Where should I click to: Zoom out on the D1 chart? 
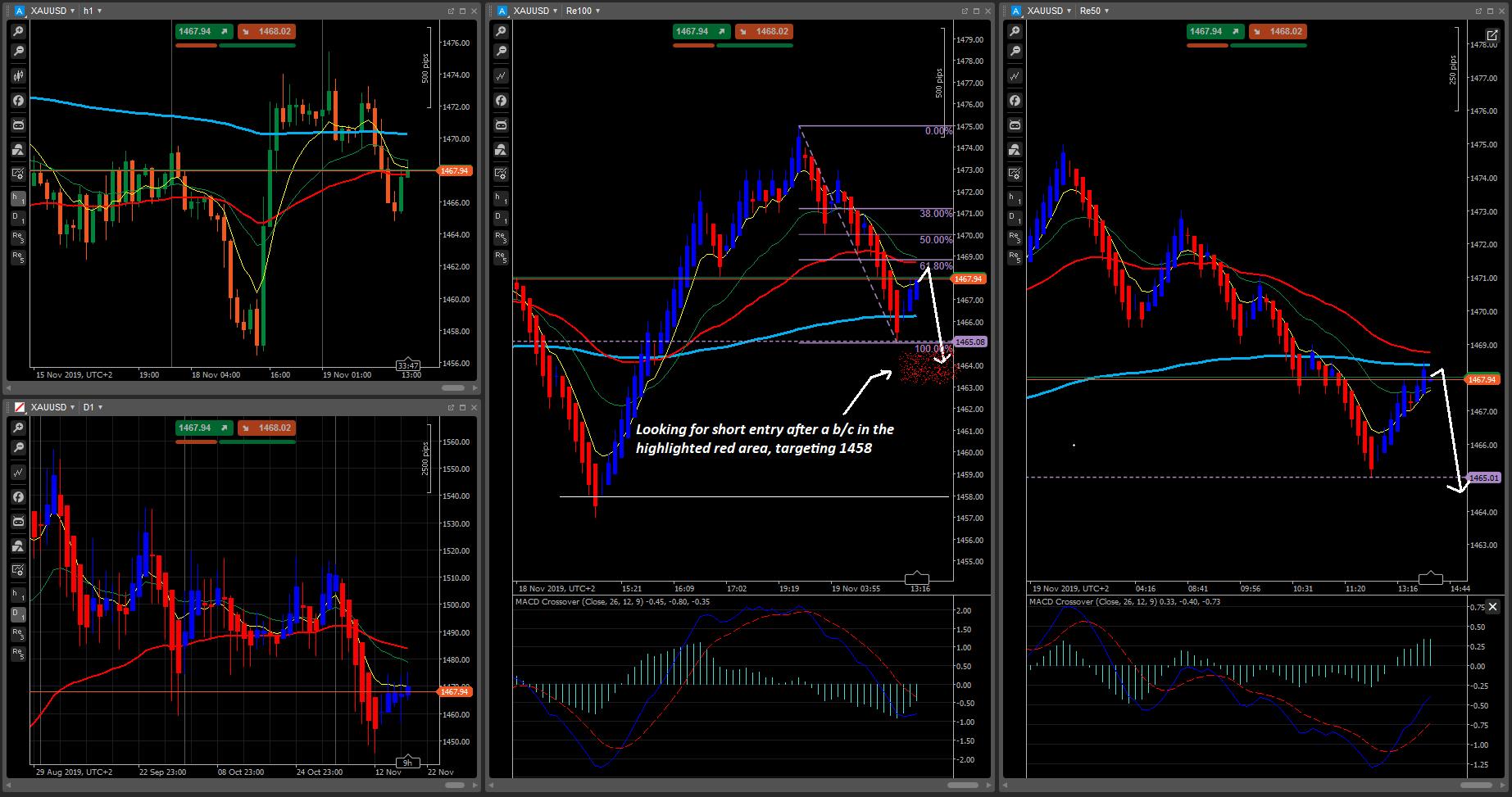18,447
